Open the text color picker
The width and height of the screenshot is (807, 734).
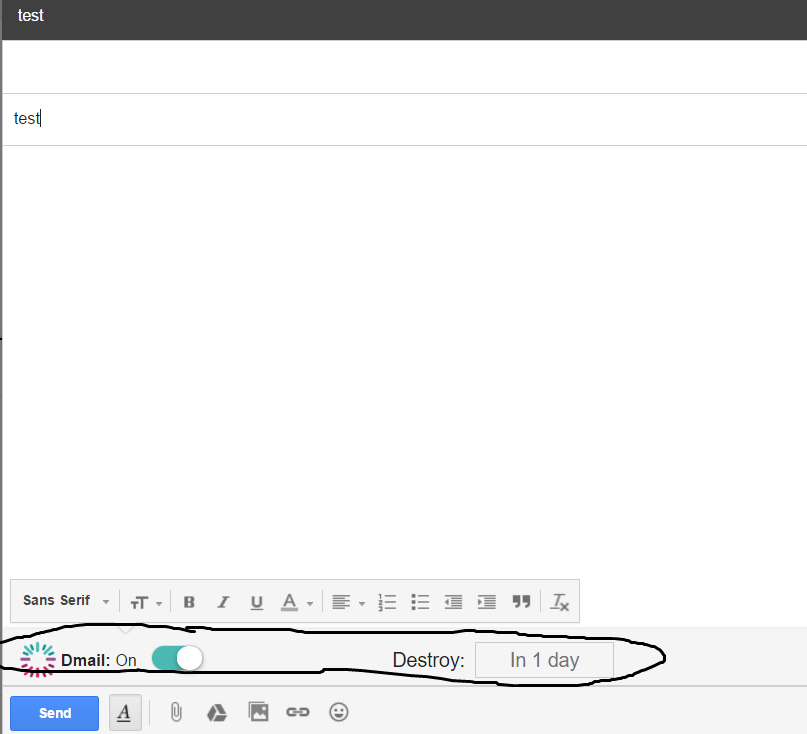[x=296, y=602]
